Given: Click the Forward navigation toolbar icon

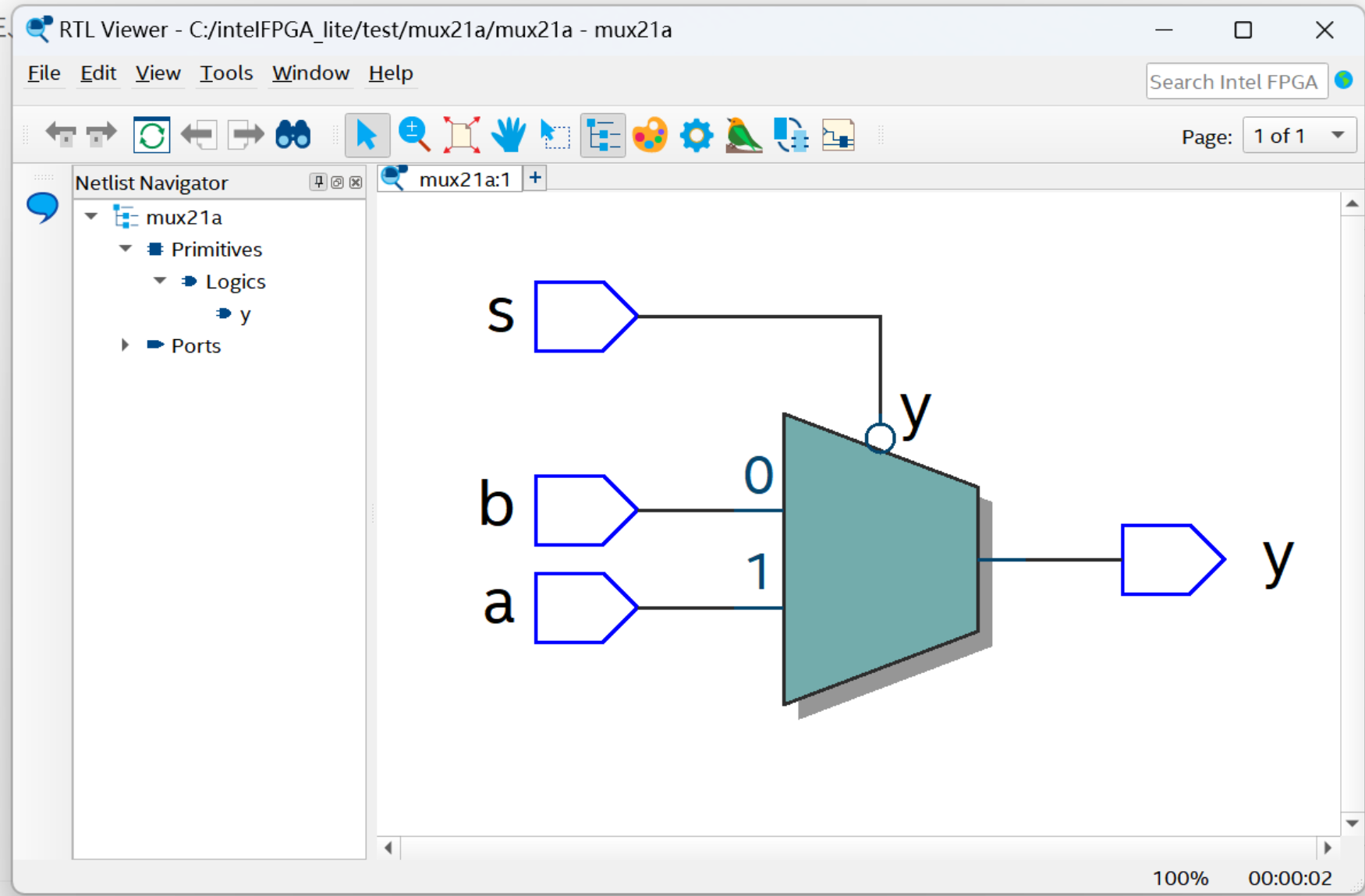Looking at the screenshot, I should tap(101, 135).
